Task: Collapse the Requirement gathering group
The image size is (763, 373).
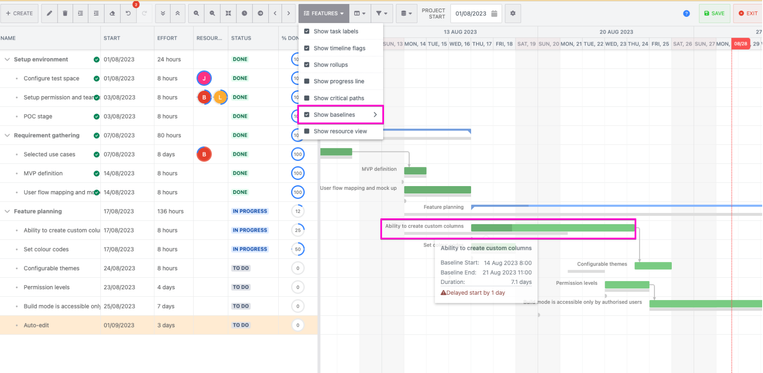Action: [7, 135]
